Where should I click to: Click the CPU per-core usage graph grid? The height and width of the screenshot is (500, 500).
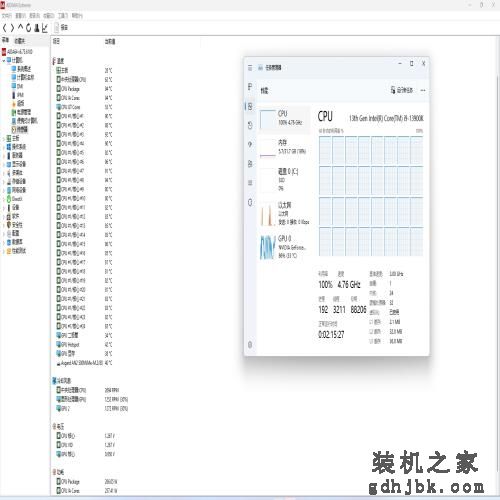coord(371,196)
